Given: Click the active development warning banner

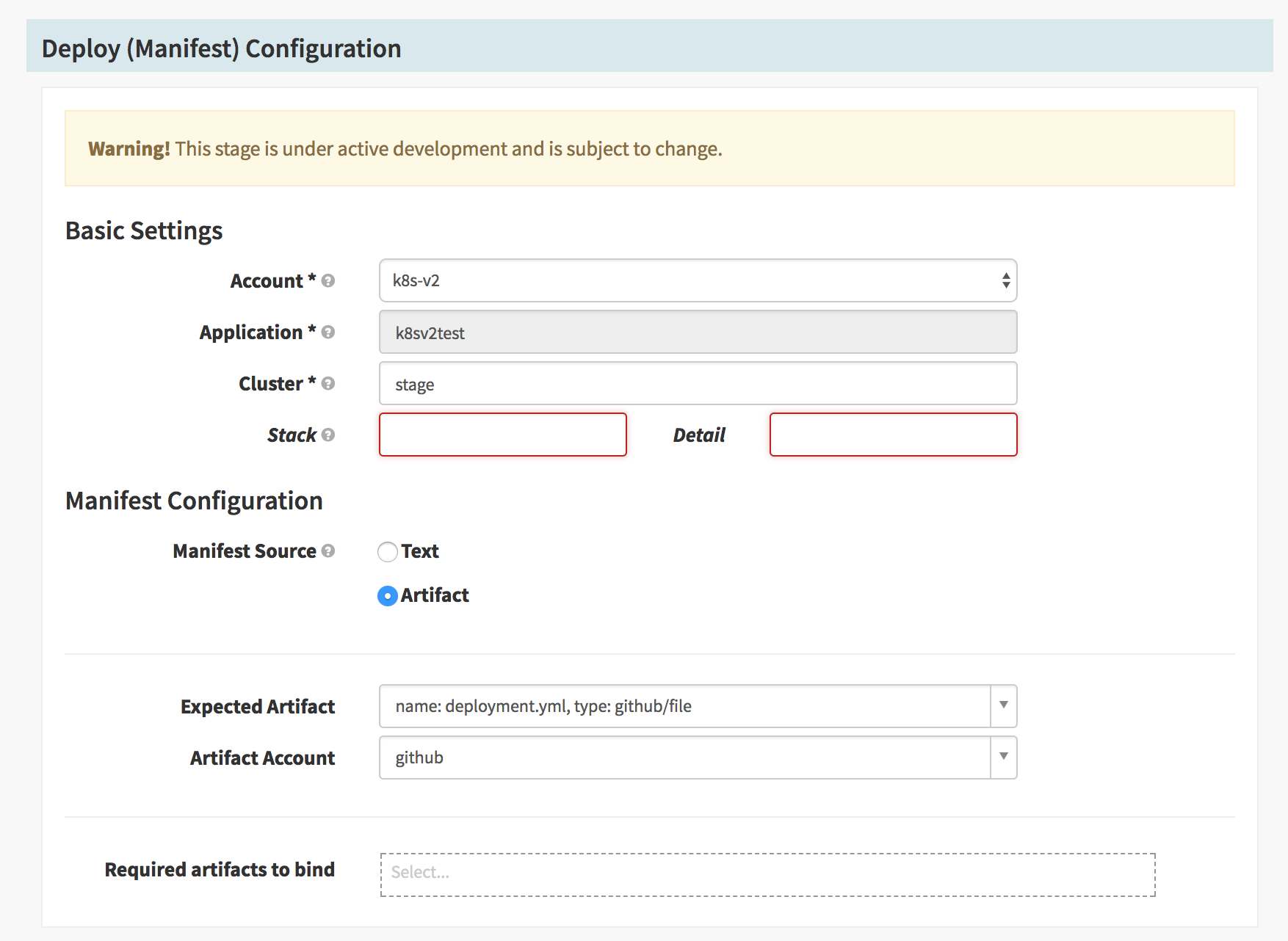Looking at the screenshot, I should coord(649,148).
